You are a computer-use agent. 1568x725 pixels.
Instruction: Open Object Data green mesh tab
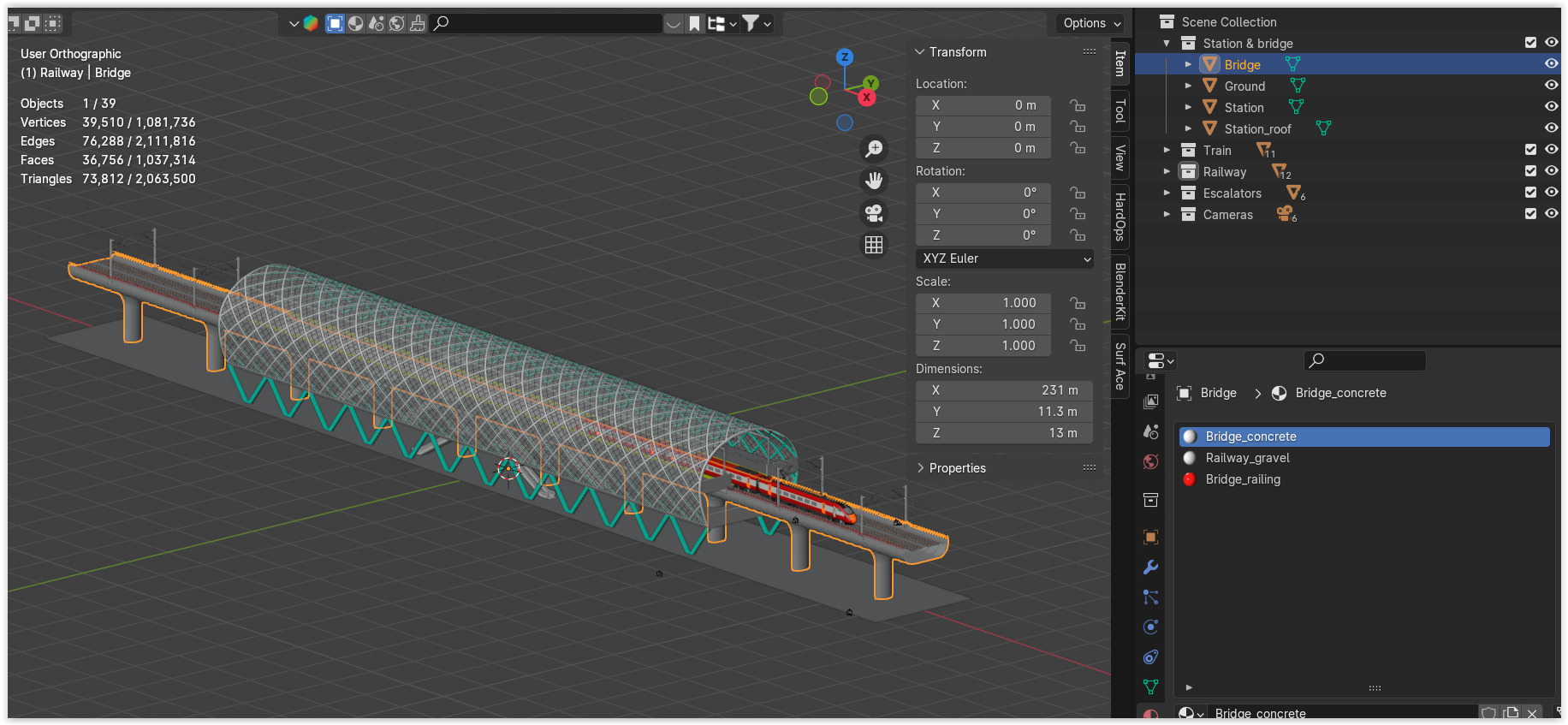point(1151,686)
